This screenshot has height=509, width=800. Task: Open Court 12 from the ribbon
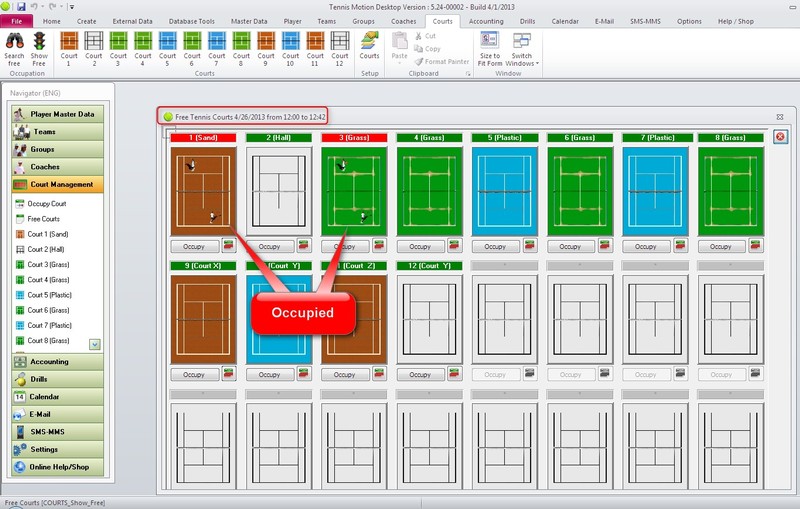pos(339,42)
